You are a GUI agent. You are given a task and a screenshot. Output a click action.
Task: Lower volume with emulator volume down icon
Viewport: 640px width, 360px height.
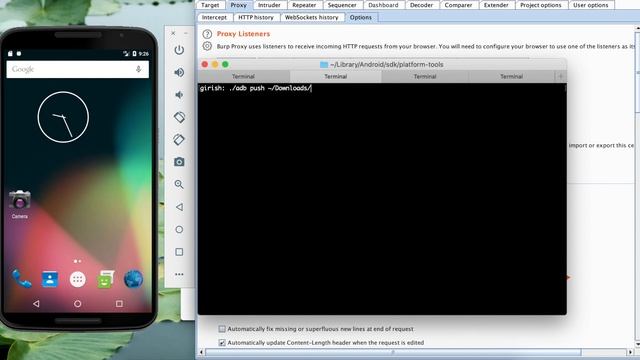(179, 95)
